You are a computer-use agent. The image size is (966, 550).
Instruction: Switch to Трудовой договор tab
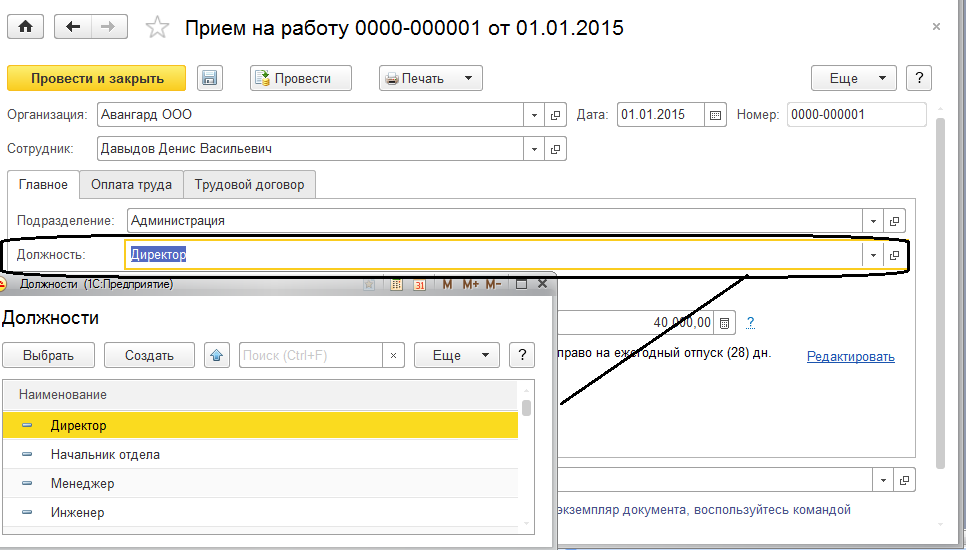click(x=250, y=185)
